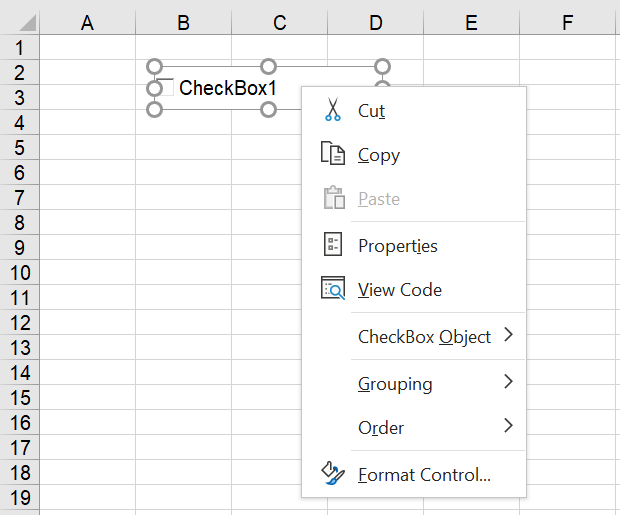Select the disabled Paste menu entry

(414, 198)
